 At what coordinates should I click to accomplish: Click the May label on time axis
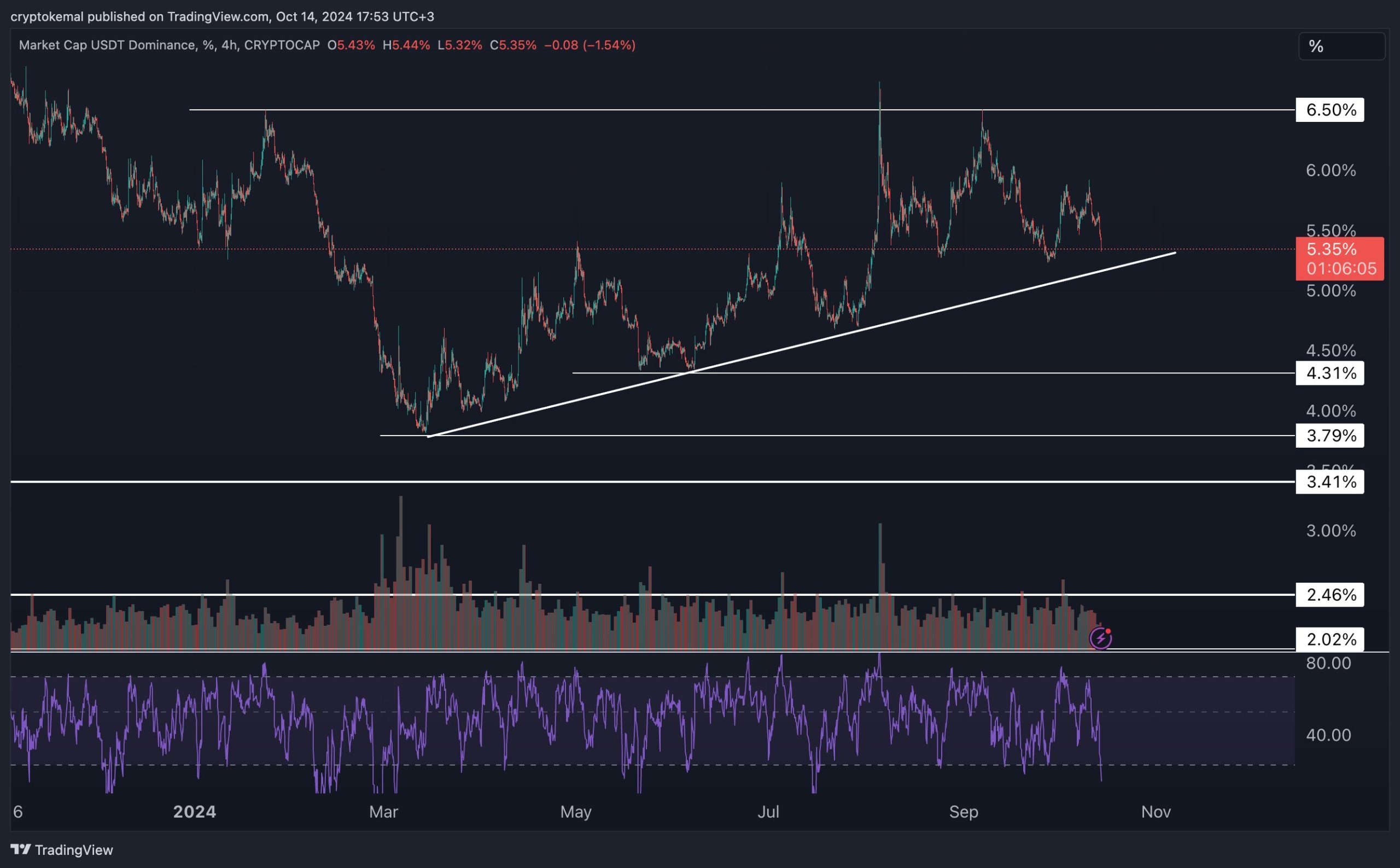(x=575, y=812)
